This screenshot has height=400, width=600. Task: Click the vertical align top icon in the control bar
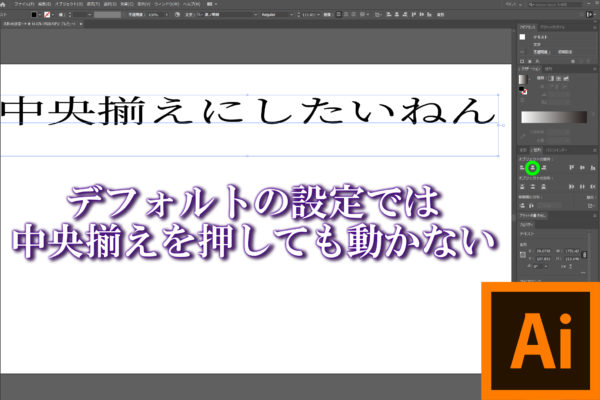[414, 15]
